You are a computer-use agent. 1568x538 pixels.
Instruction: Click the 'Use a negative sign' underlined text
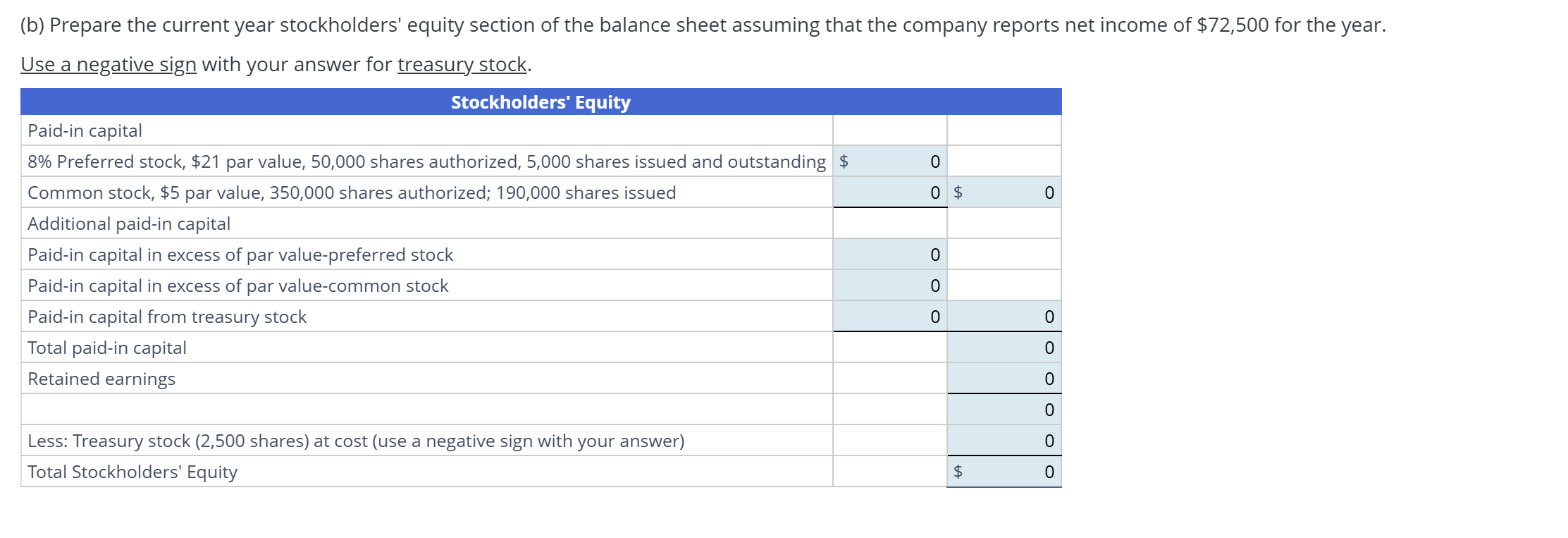tap(109, 64)
